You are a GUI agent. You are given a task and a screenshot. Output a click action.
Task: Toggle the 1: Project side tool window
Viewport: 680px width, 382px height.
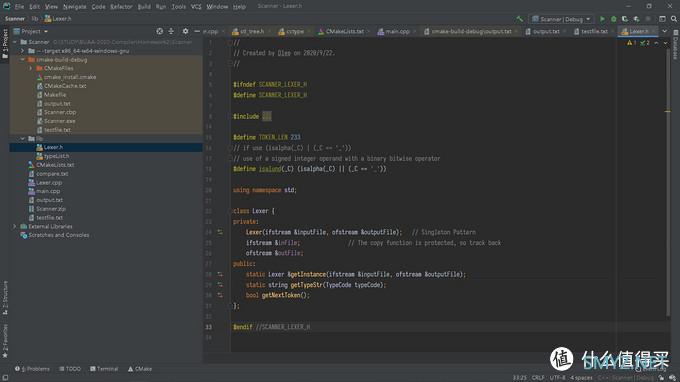[5, 44]
